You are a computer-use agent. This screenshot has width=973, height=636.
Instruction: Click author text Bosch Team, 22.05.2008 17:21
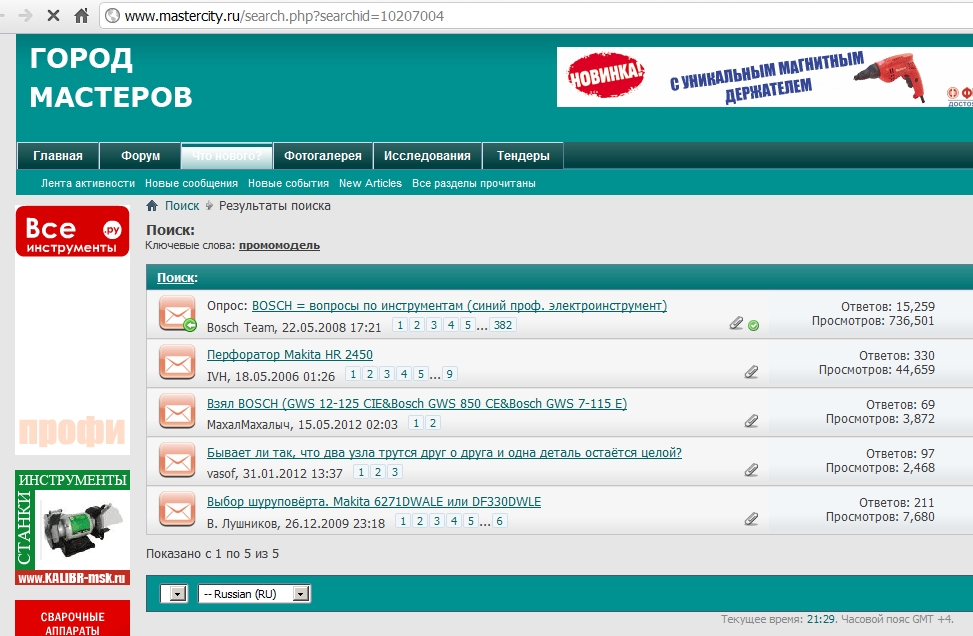coord(294,327)
